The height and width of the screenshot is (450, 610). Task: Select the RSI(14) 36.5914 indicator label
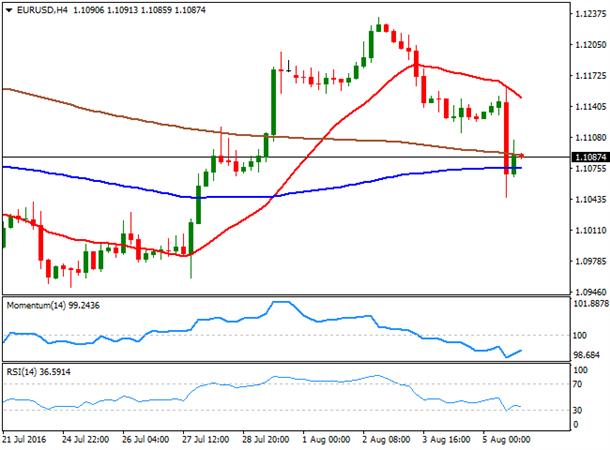point(39,372)
